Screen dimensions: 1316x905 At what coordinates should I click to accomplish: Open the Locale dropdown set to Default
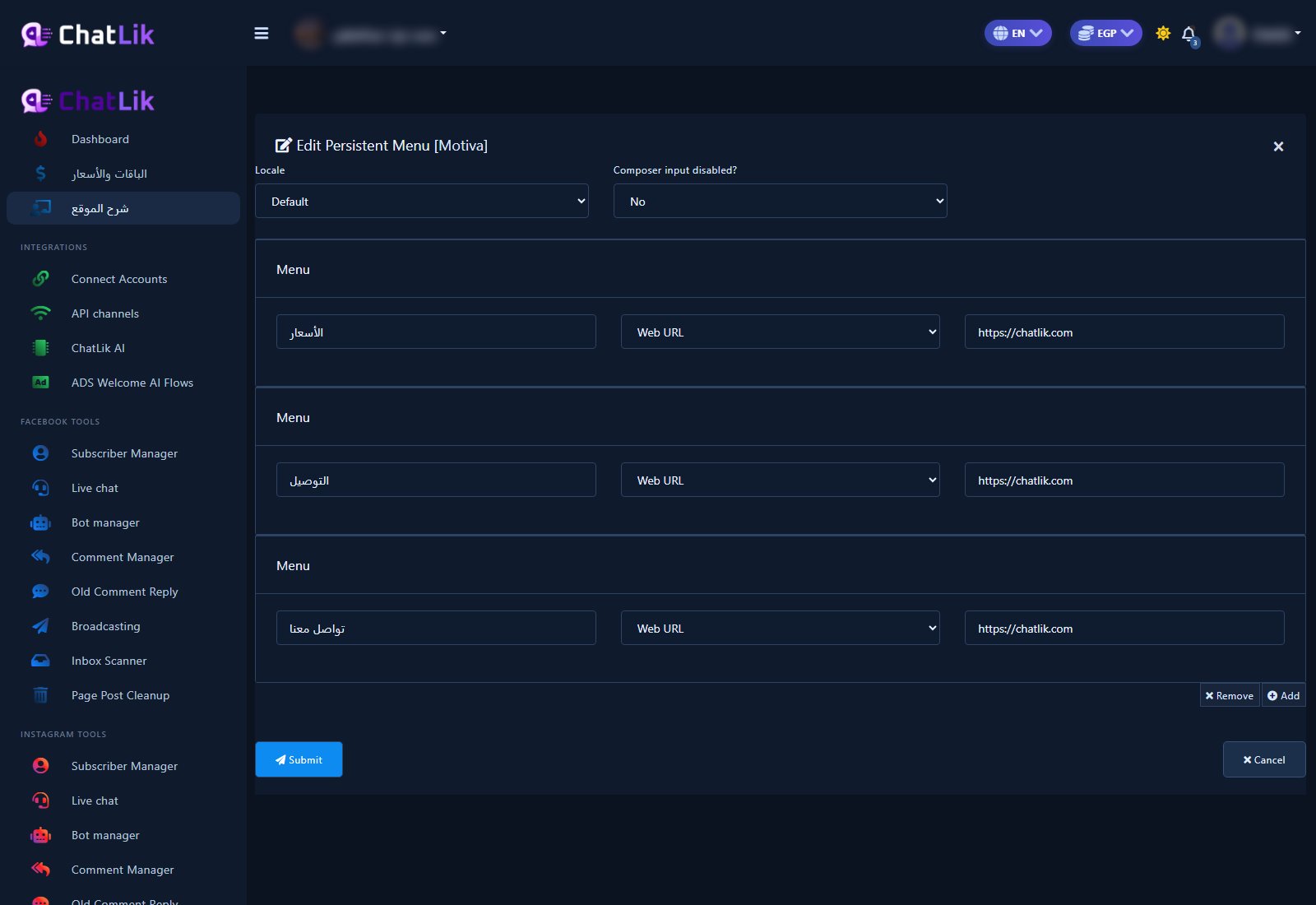422,201
